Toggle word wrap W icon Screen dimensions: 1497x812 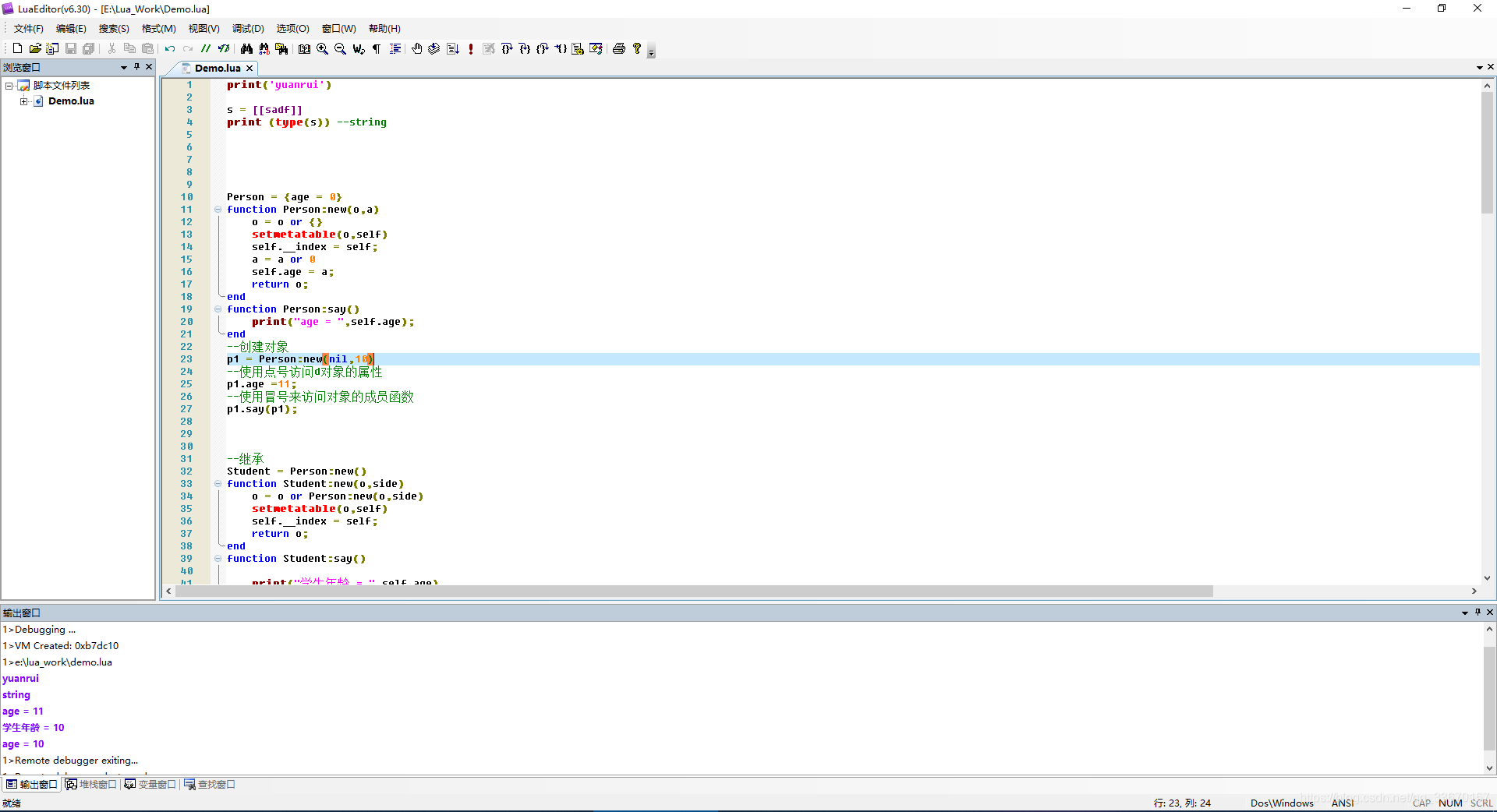click(x=358, y=48)
